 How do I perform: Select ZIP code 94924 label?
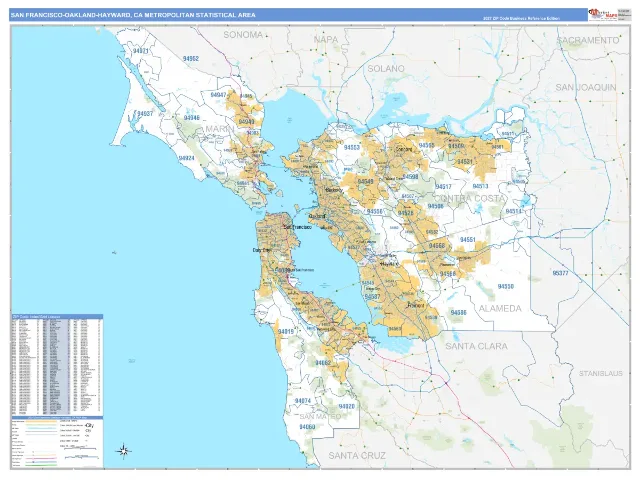click(187, 158)
